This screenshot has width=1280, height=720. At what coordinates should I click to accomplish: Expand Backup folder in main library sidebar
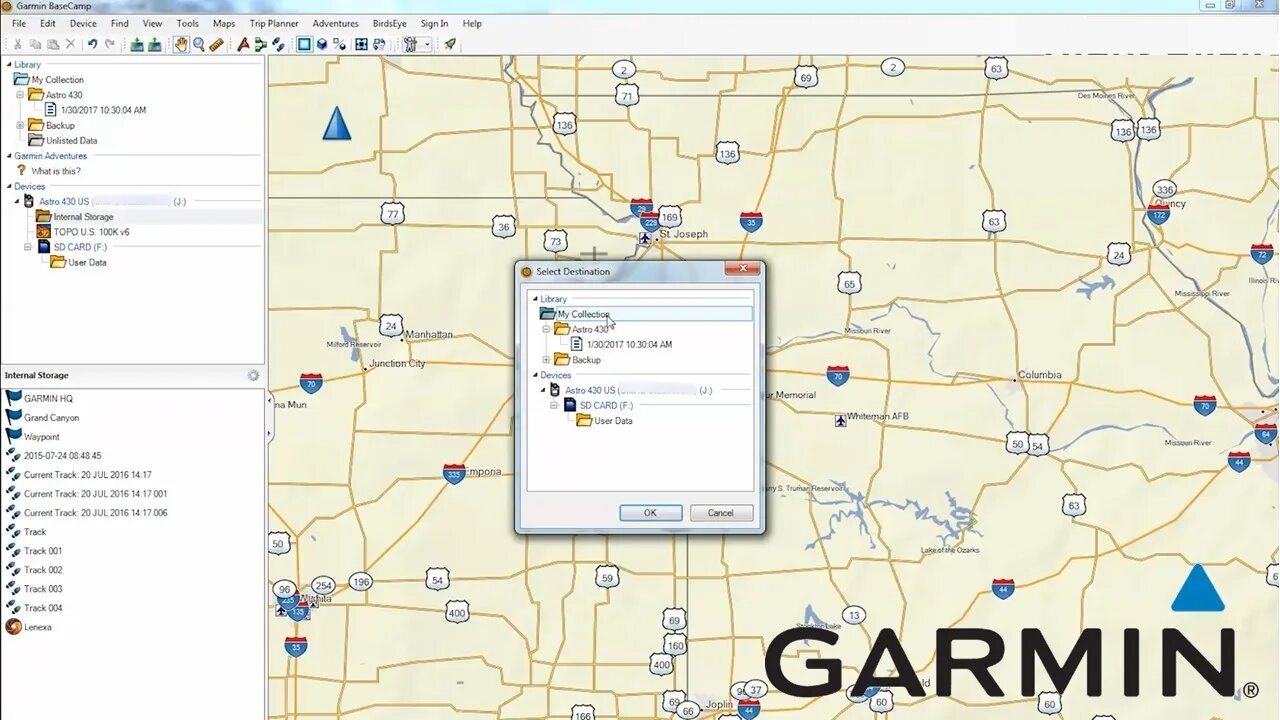(20, 126)
